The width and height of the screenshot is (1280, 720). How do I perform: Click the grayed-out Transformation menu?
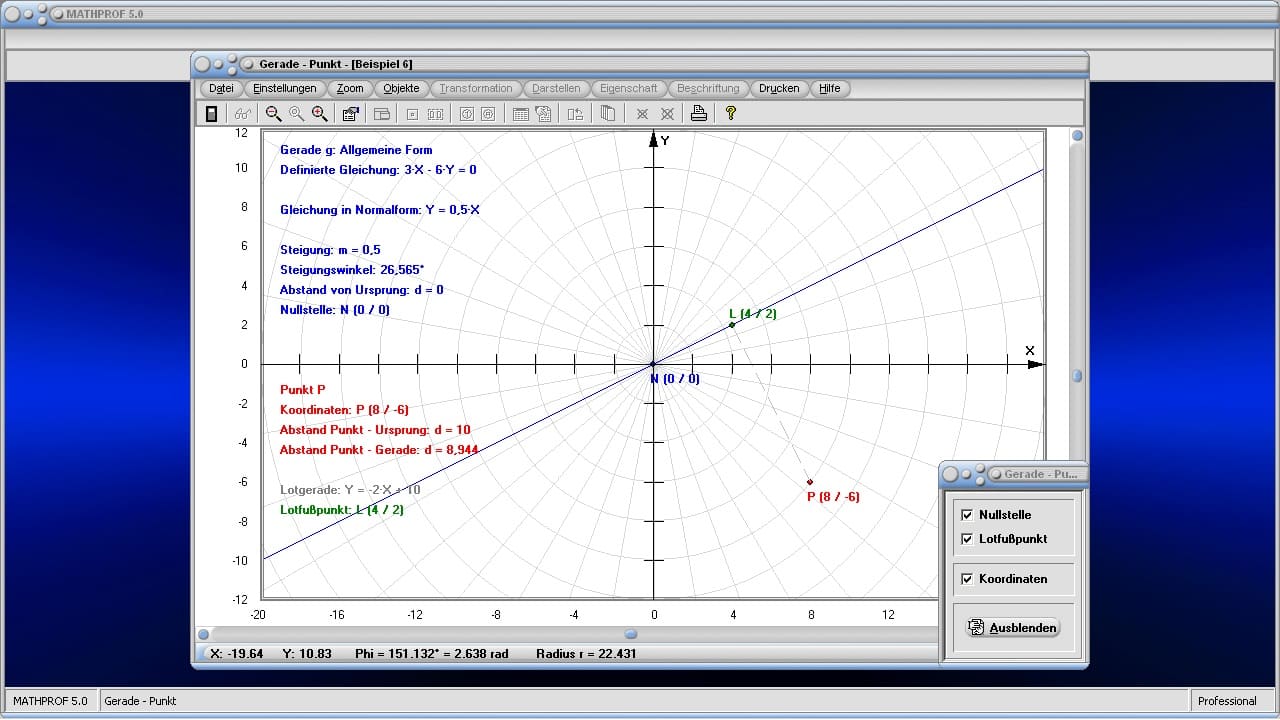click(476, 88)
